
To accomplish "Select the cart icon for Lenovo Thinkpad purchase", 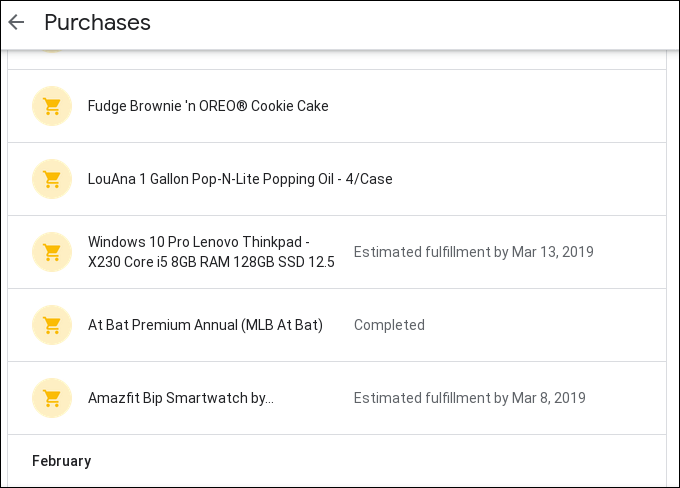I will (52, 252).
